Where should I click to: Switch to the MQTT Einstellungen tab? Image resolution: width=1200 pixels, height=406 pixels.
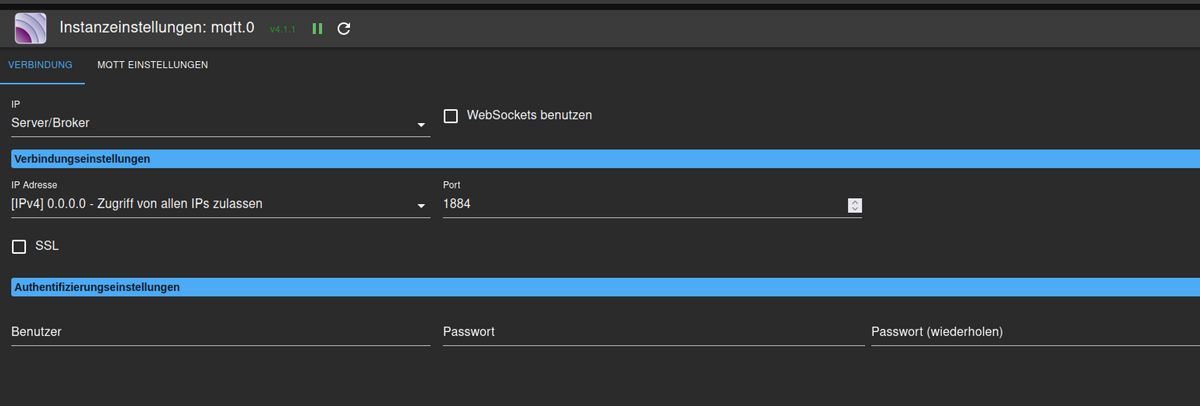coord(153,65)
